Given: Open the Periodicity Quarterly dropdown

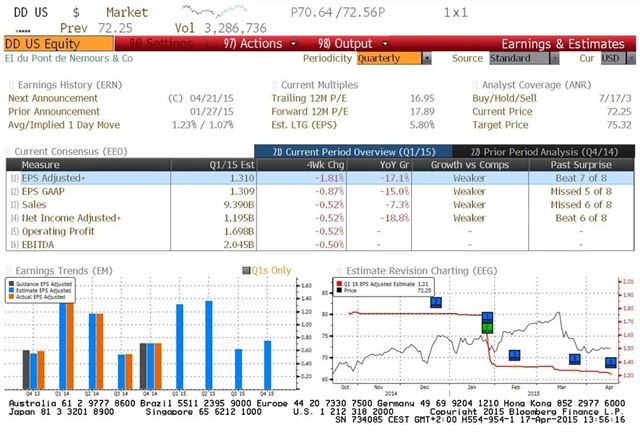Looking at the screenshot, I should pyautogui.click(x=393, y=58).
